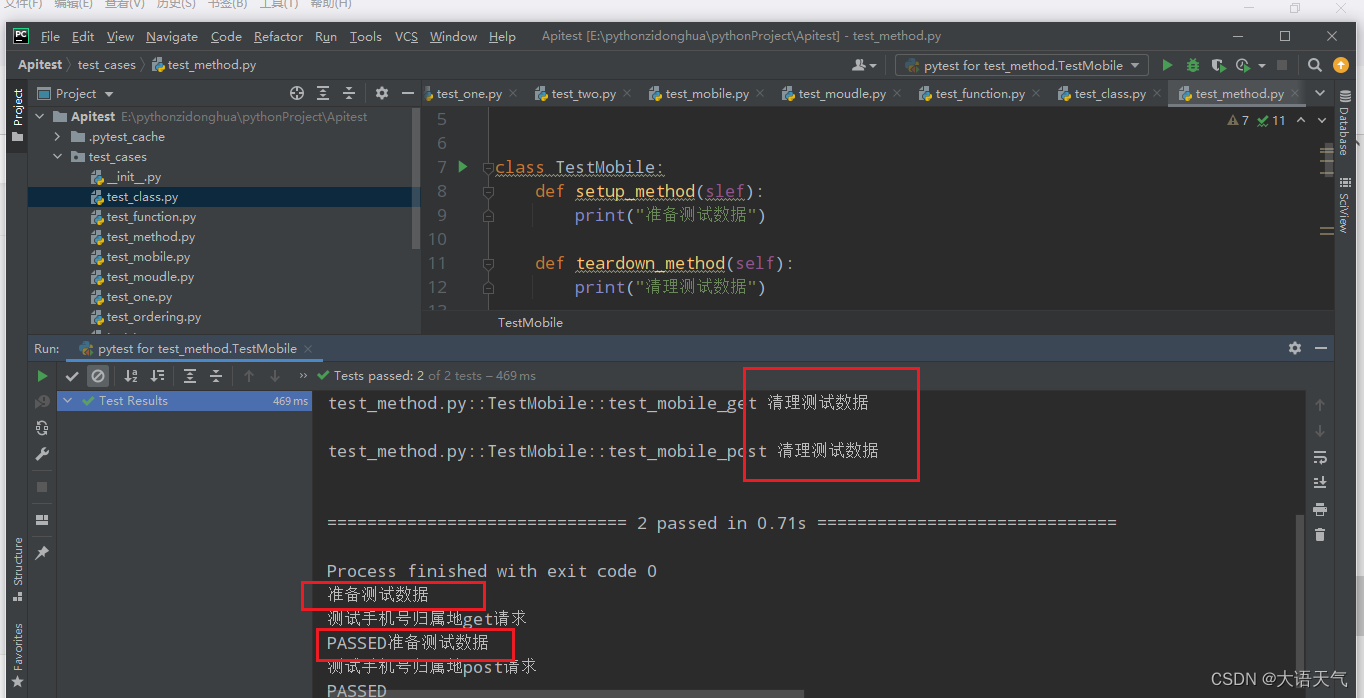Run the pytest configuration
Viewport: 1364px width, 698px height.
[x=1167, y=64]
